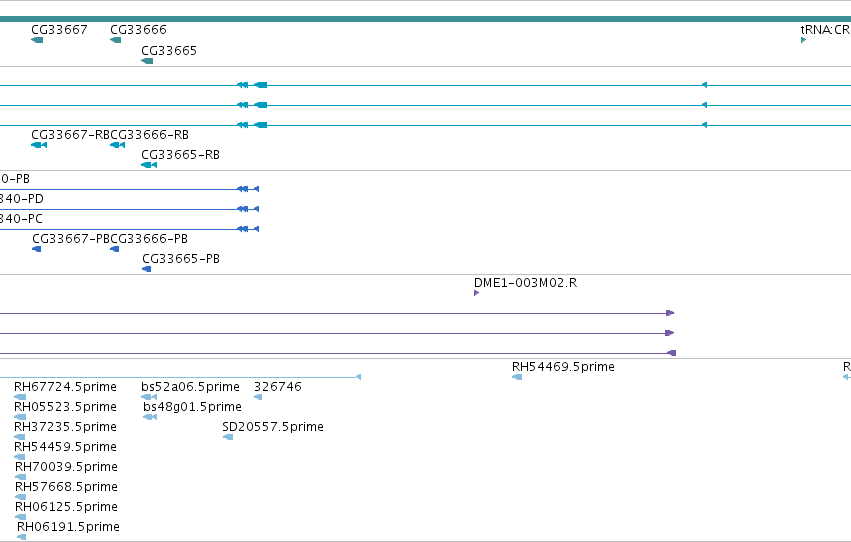Click the RH06191.5prime EST glyph
This screenshot has height=542, width=851.
click(x=22, y=538)
